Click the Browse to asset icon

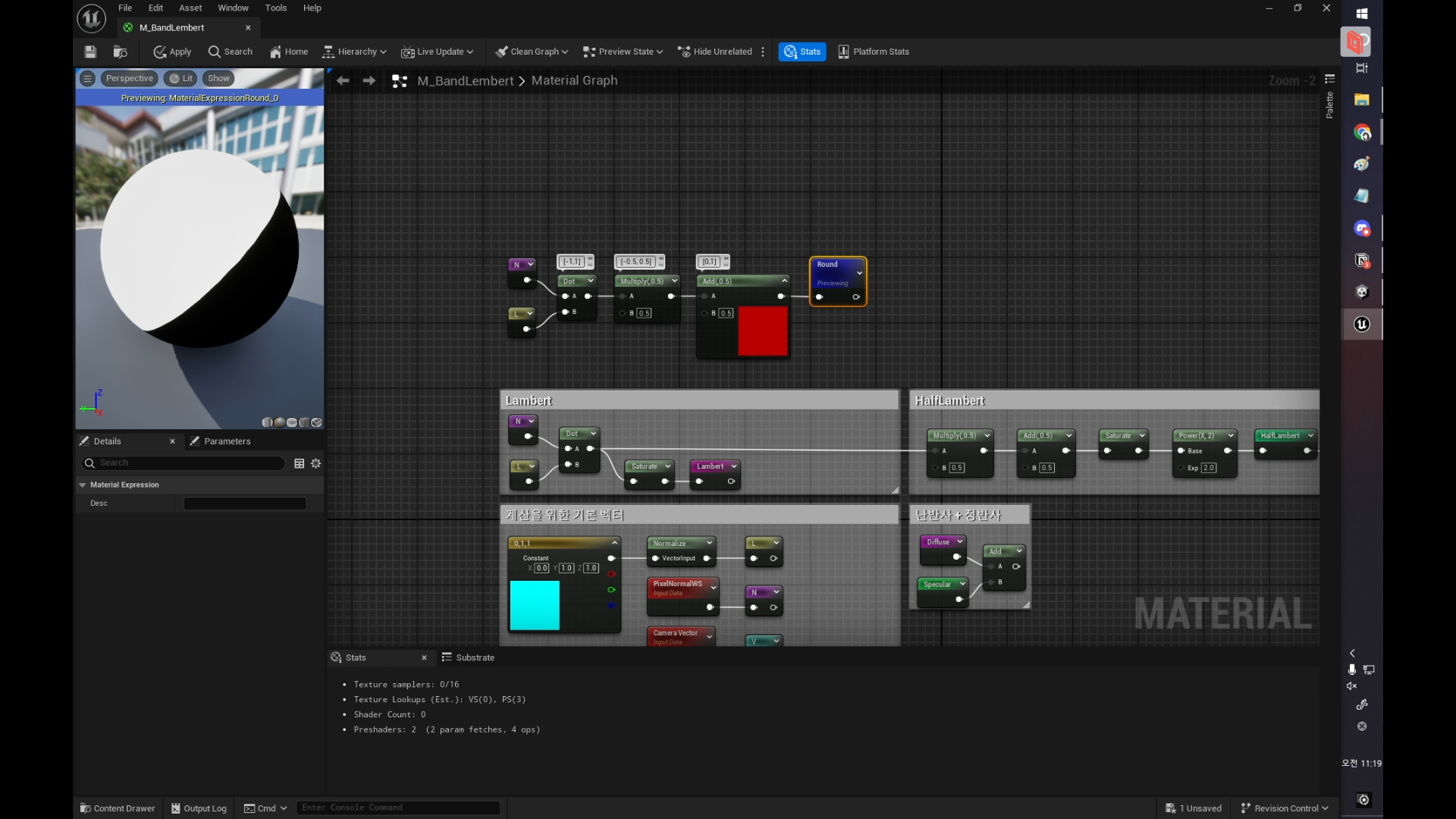[x=120, y=52]
